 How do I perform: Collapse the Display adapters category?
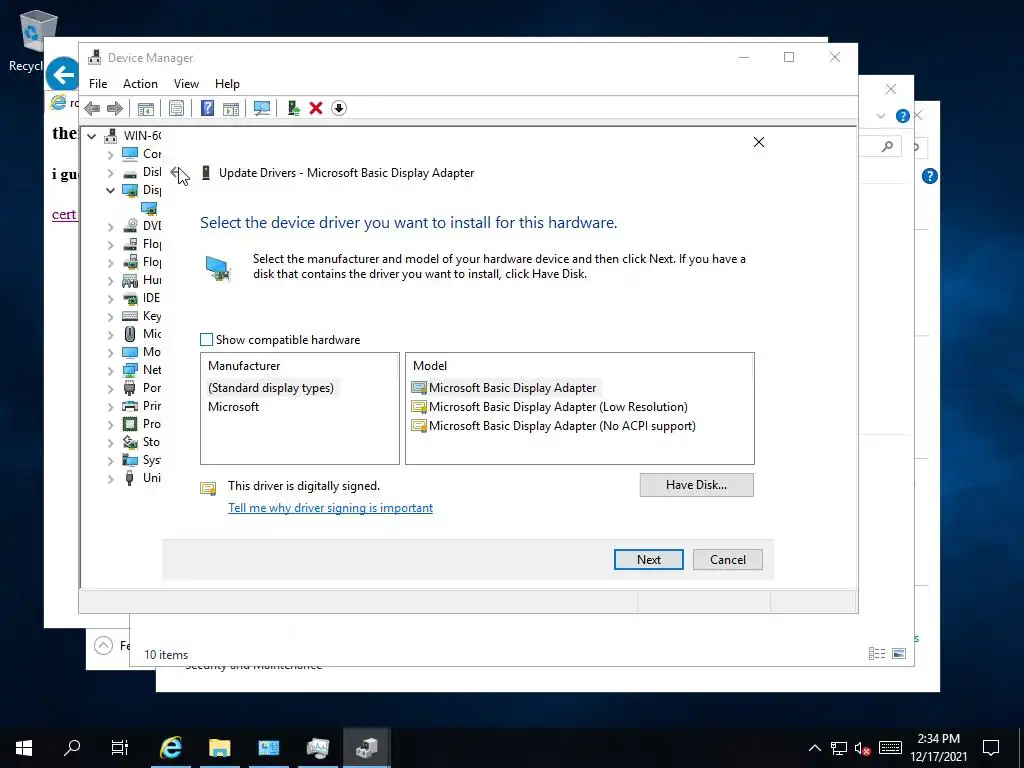(110, 190)
